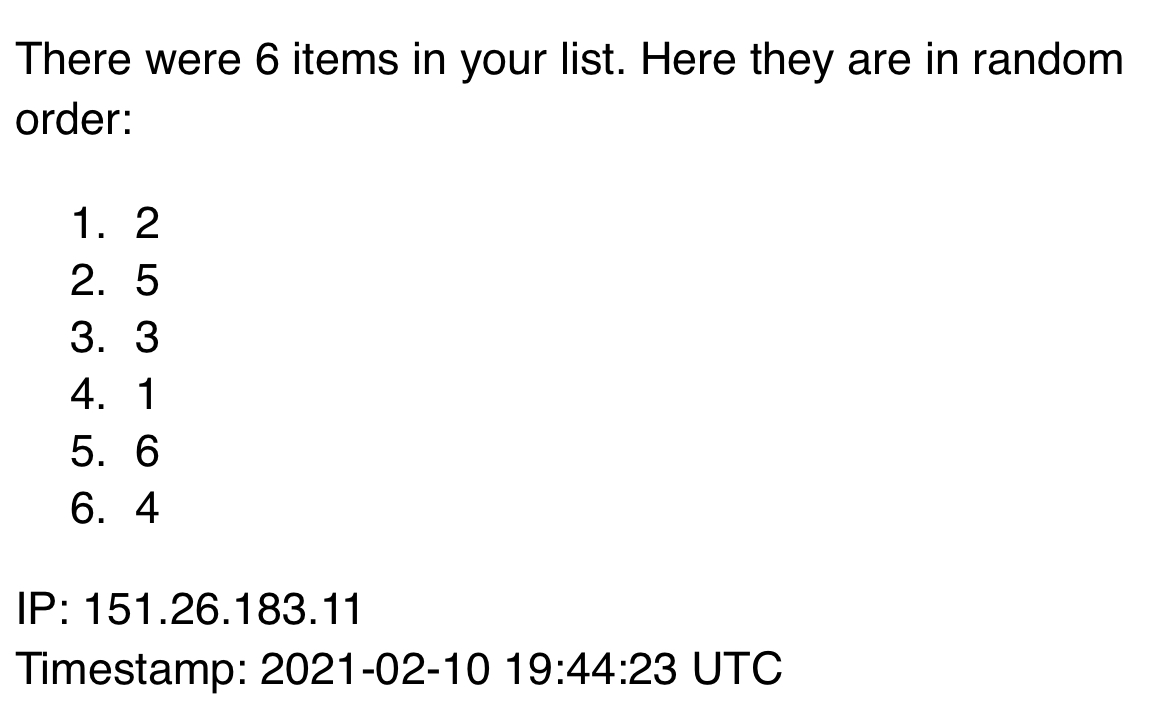Click the "2." list number marker

click(88, 281)
